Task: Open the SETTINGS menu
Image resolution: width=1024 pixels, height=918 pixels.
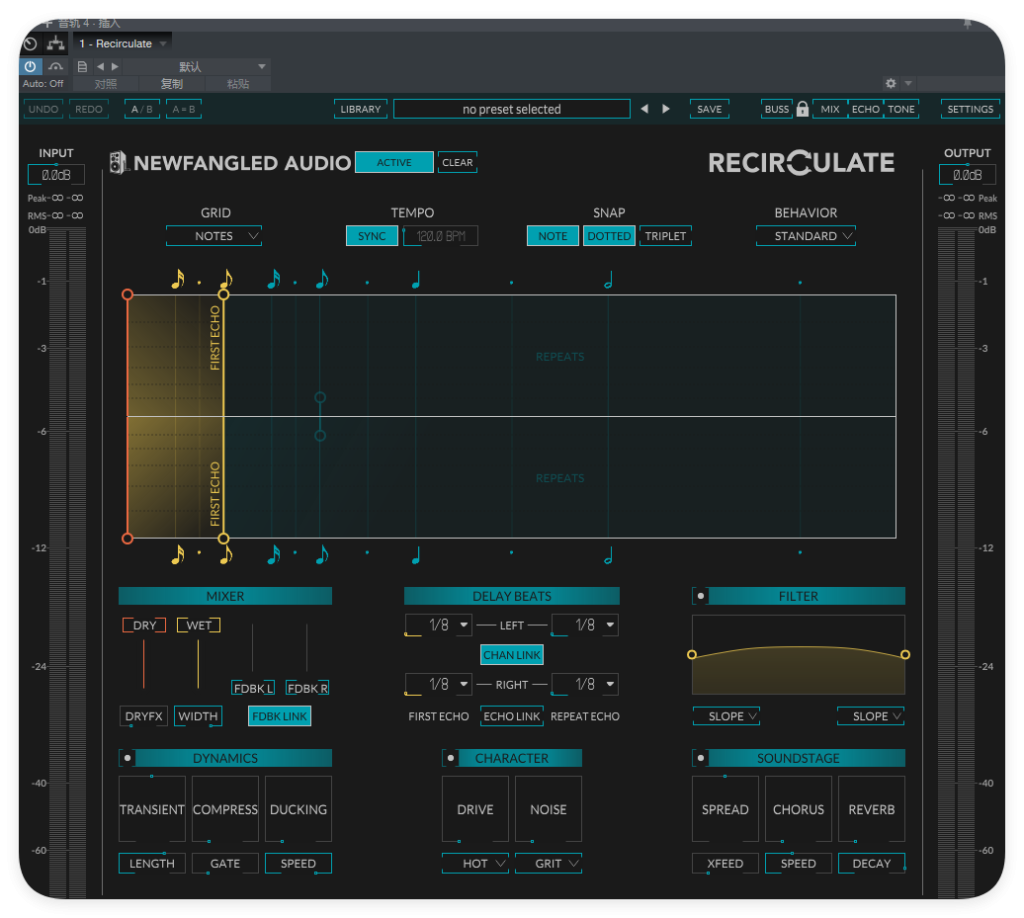Action: [970, 109]
